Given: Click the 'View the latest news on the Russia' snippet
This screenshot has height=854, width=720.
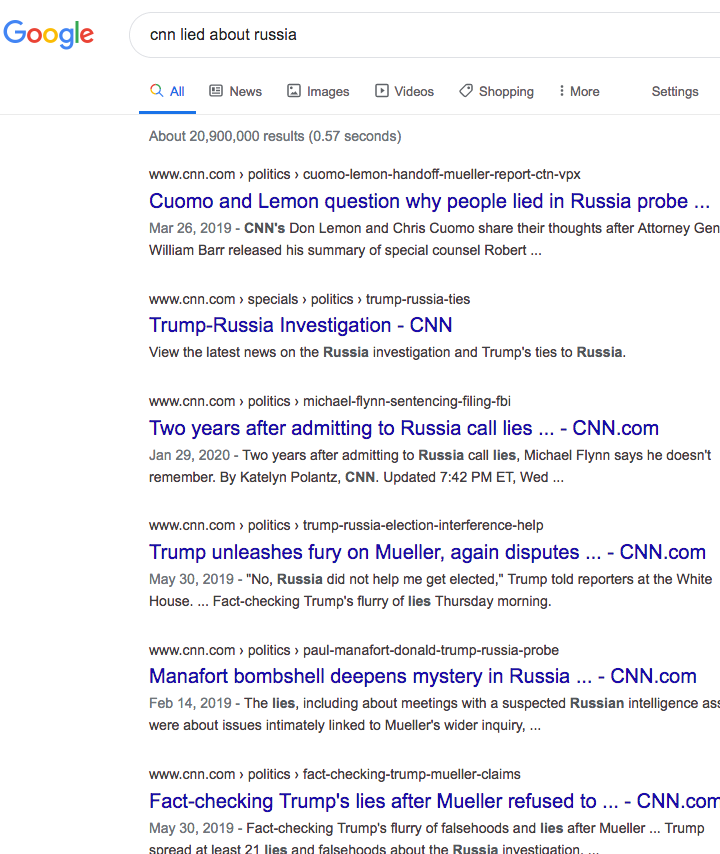Looking at the screenshot, I should [x=387, y=352].
